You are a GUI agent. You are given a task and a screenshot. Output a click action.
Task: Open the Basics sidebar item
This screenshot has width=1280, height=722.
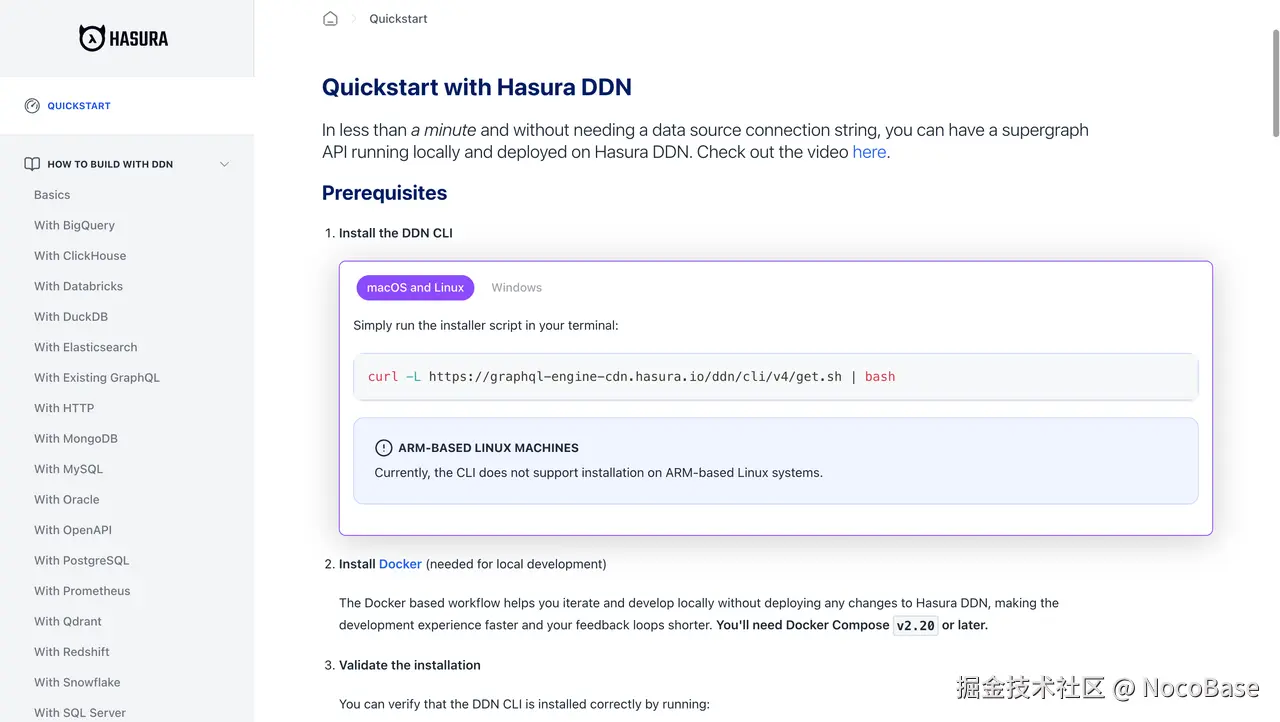[52, 195]
